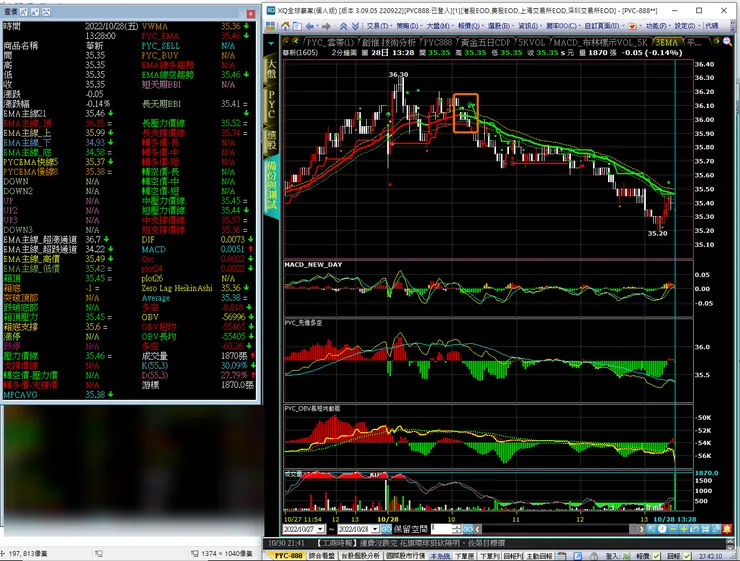Click the reserved space number field
The width and height of the screenshot is (740, 561).
442,529
